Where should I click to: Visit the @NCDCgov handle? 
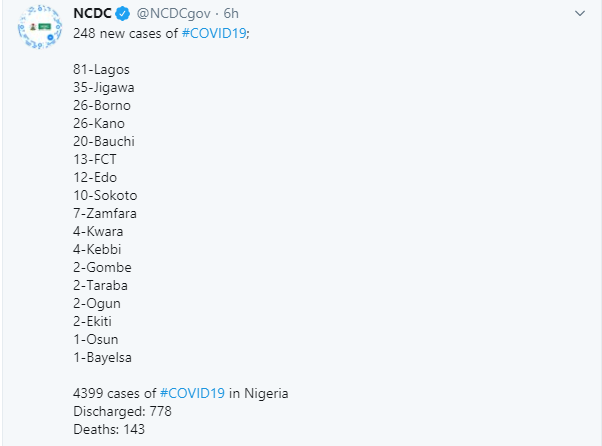(x=174, y=13)
